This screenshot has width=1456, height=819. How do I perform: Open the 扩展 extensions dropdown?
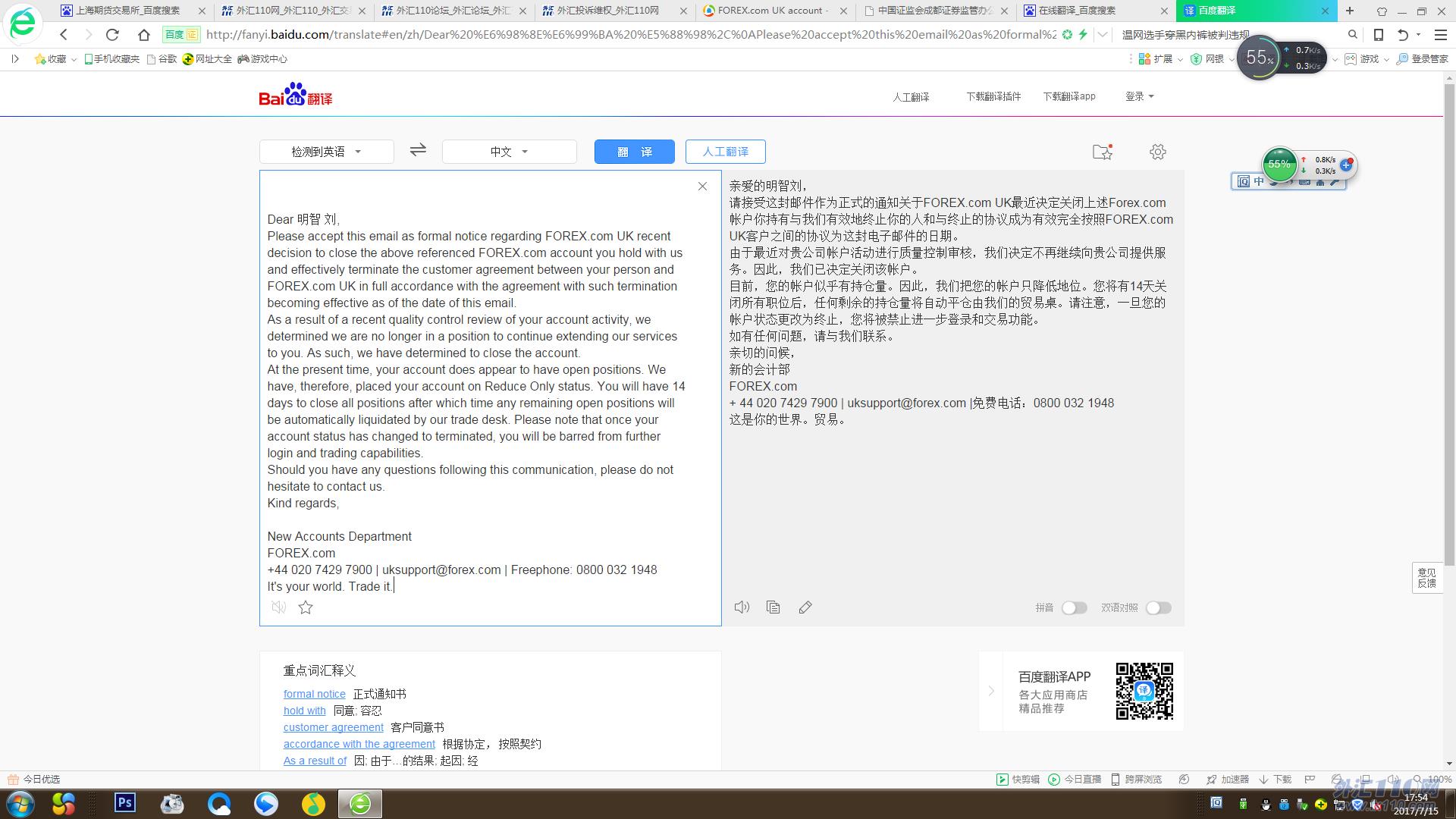click(x=1161, y=58)
